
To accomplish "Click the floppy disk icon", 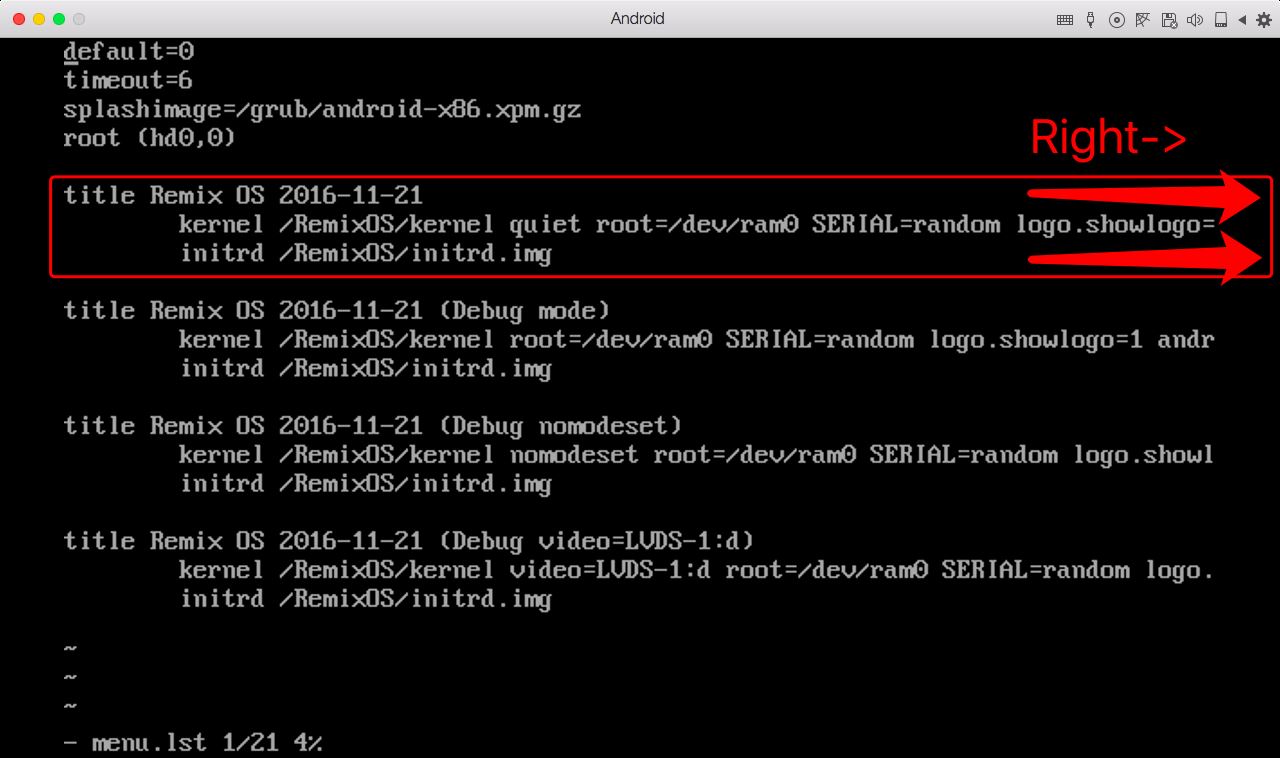I will [x=1168, y=19].
